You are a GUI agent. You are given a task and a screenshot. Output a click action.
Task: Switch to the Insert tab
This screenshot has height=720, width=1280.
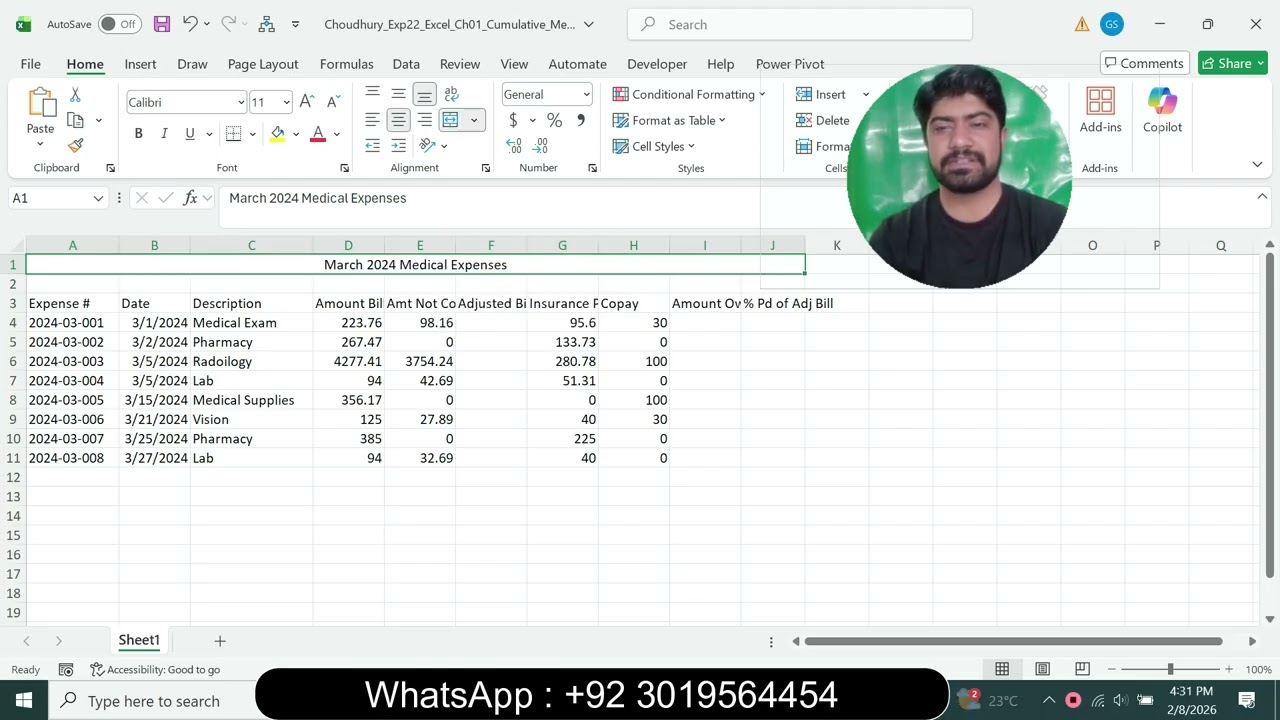coord(140,64)
